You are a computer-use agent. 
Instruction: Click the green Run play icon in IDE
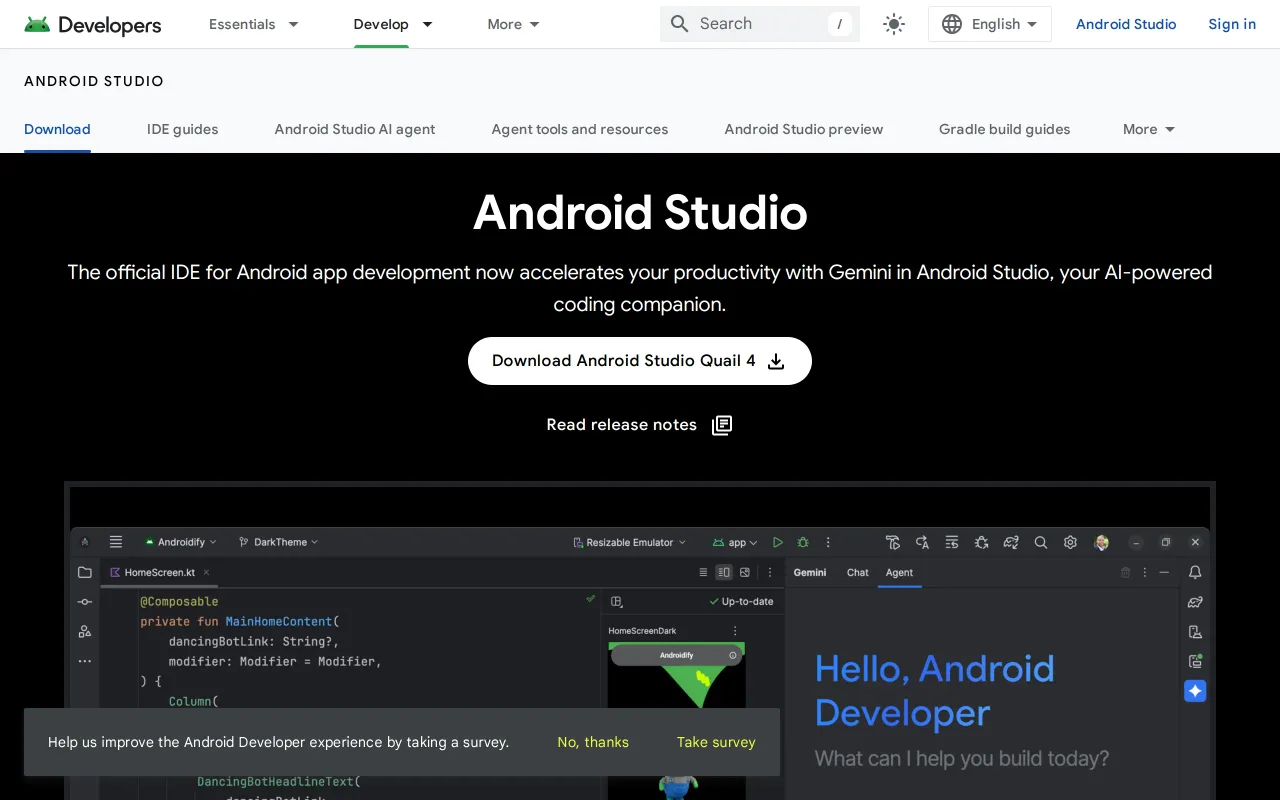pos(778,542)
